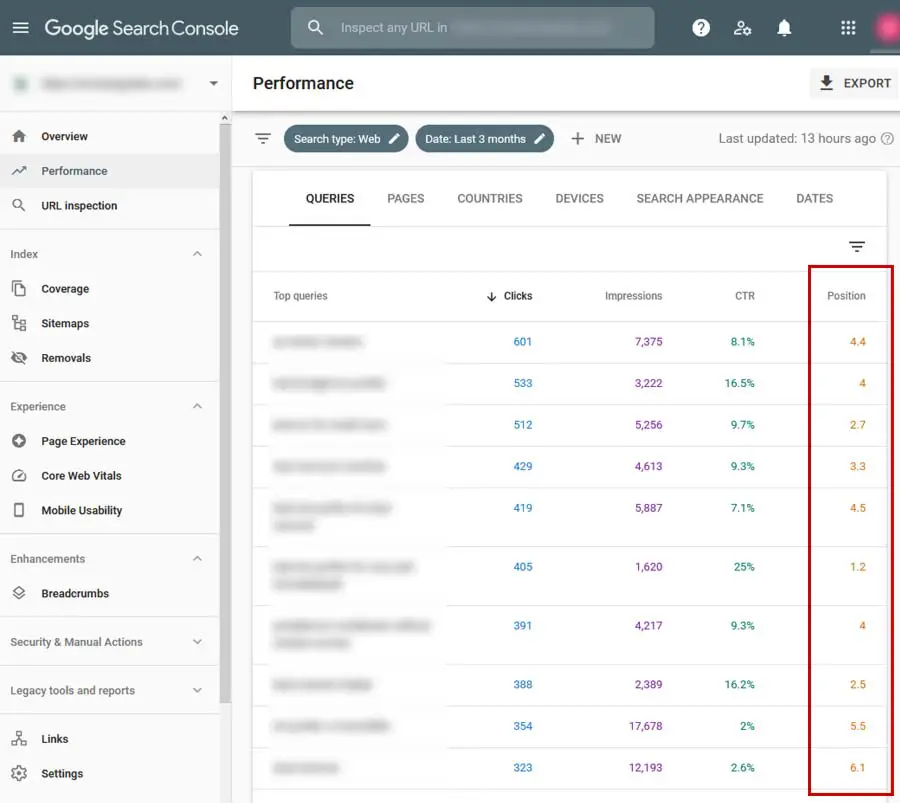The image size is (900, 803).
Task: Click the Sitemaps tree icon
Action: click(x=19, y=323)
